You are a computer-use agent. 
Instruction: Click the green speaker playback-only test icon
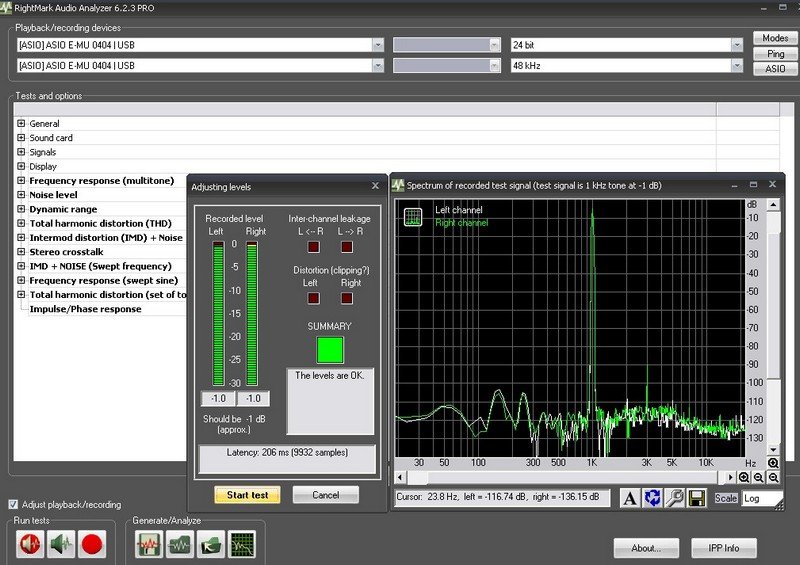(x=62, y=544)
